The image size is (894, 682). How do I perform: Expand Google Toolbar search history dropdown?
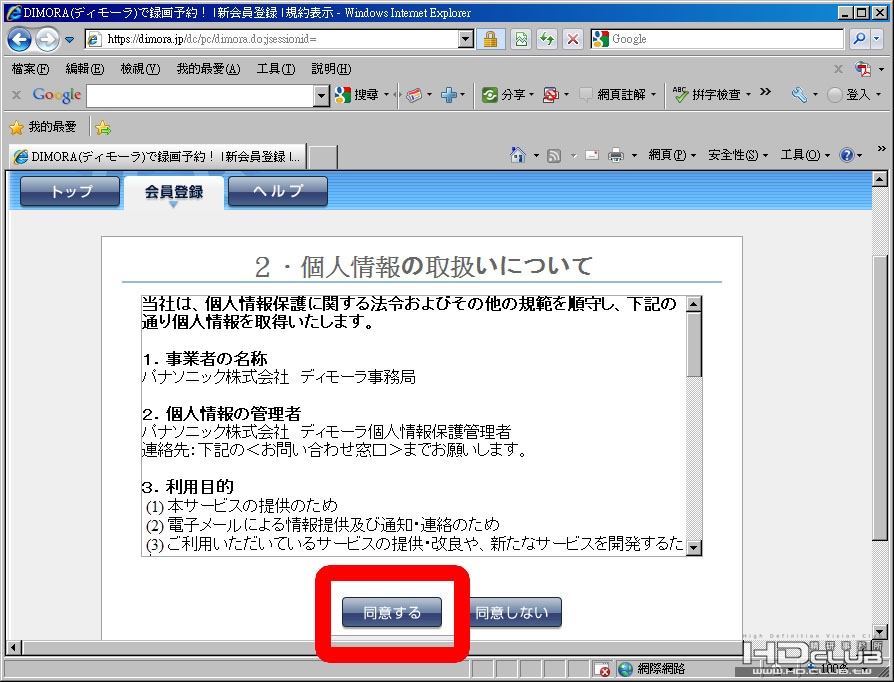(x=322, y=96)
